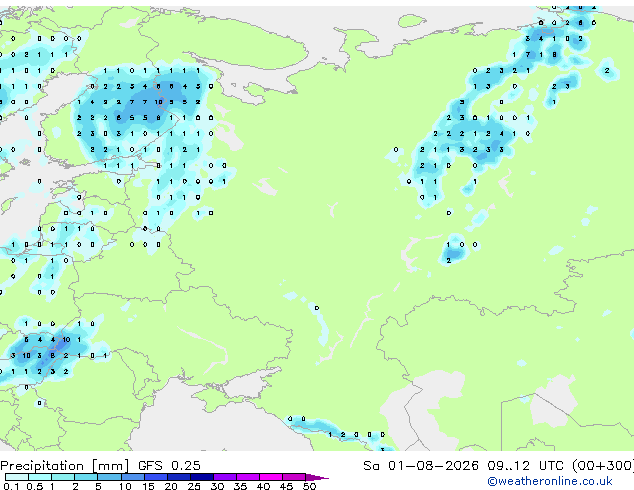The width and height of the screenshot is (634, 490).
Task: Click the 30–35 mm purple legend swatch
Action: pyautogui.click(x=224, y=477)
